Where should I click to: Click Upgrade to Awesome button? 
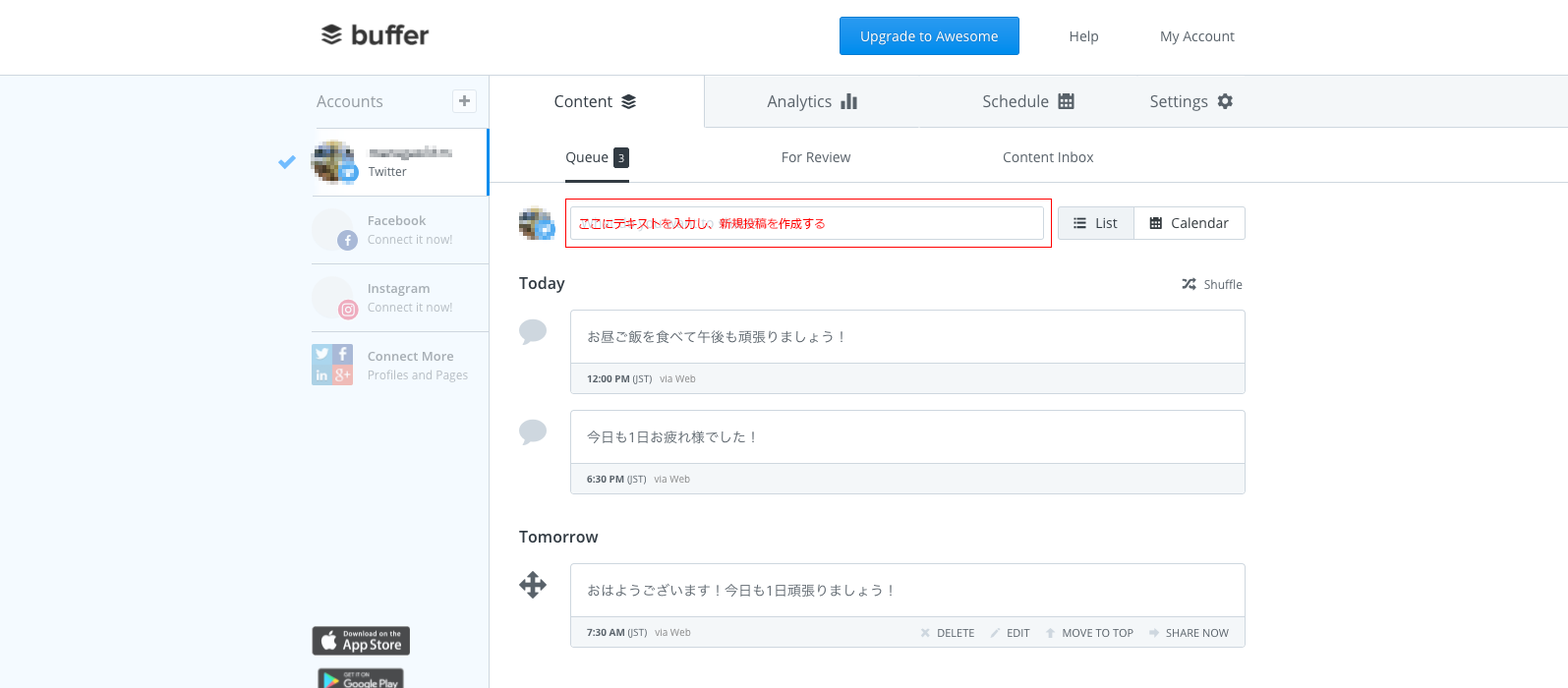929,36
